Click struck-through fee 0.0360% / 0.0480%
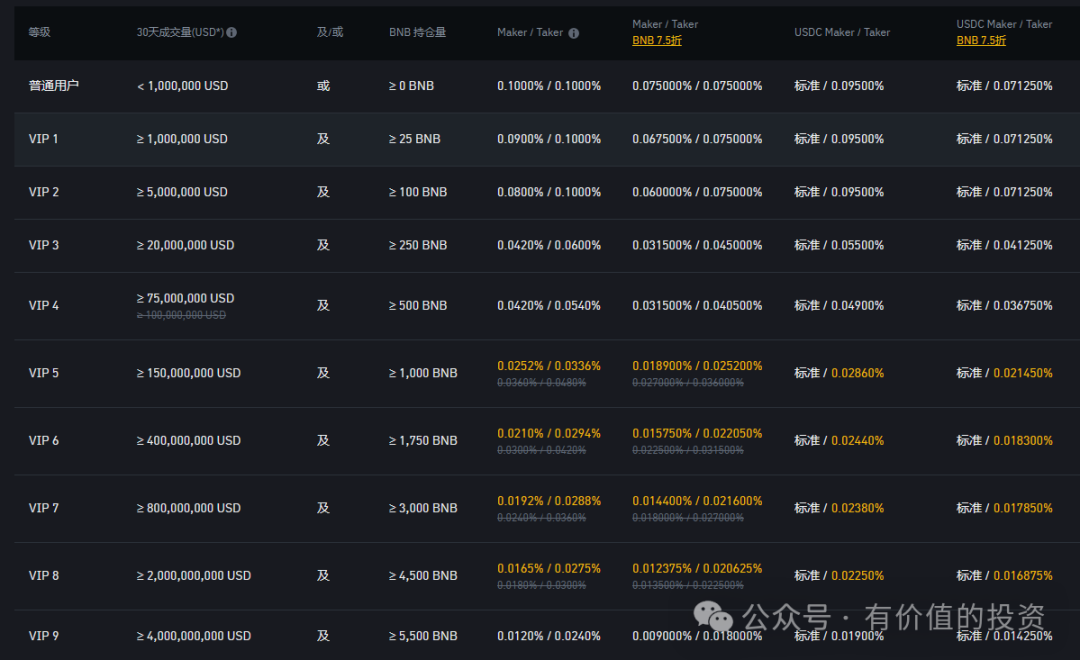This screenshot has height=660, width=1080. point(541,382)
